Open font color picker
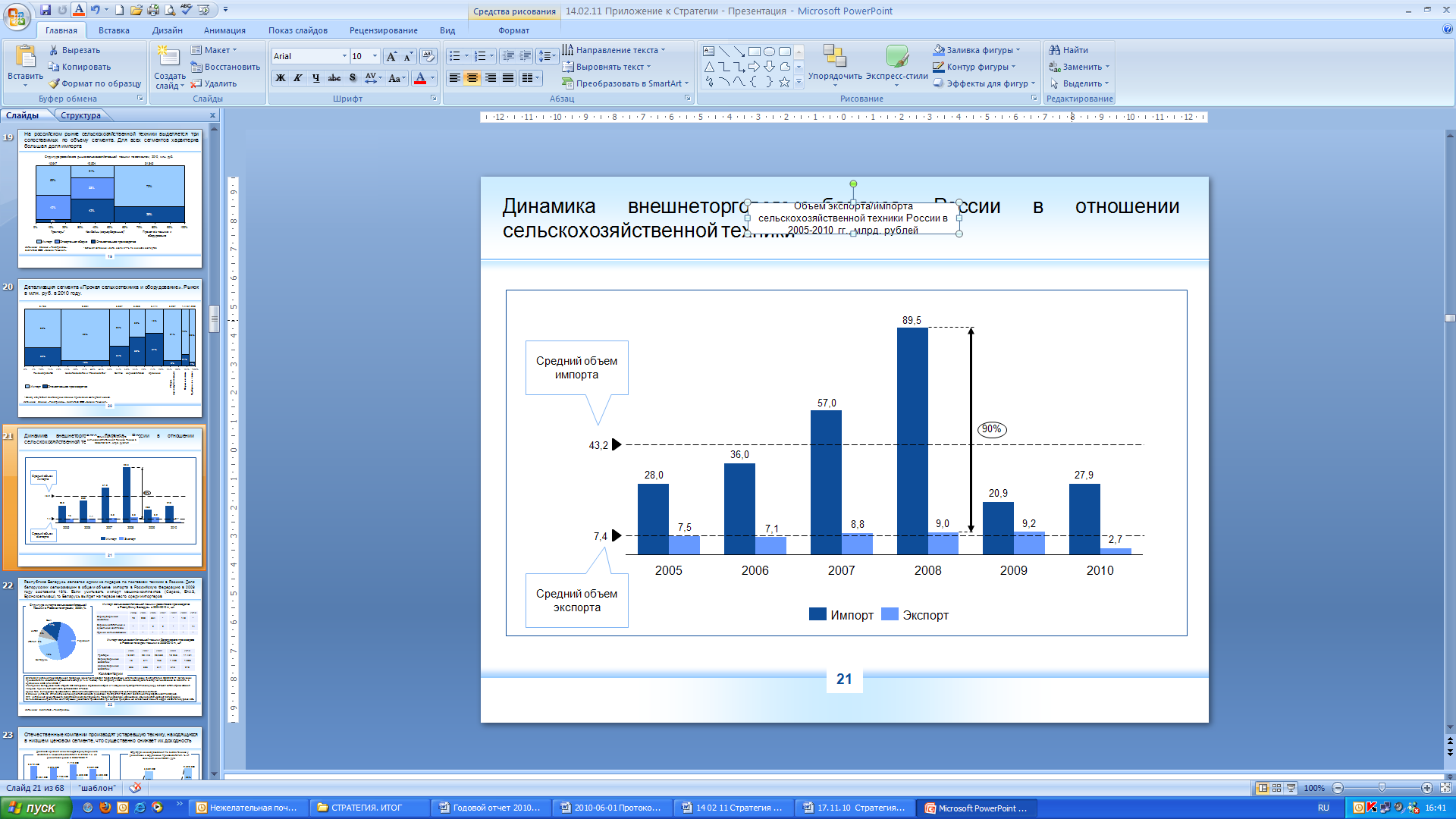 point(432,78)
